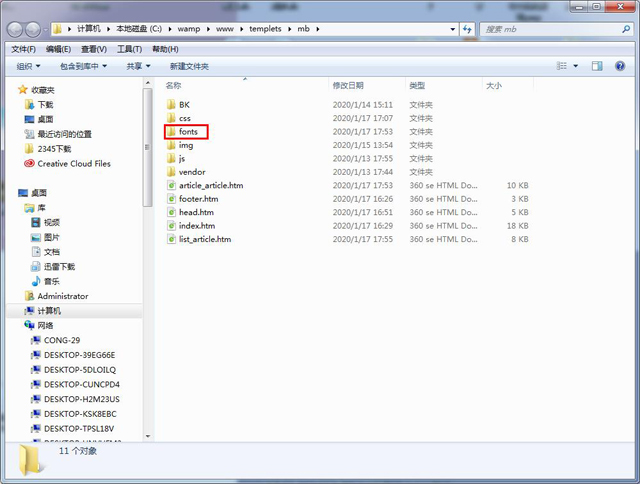Open the 编辑(E) menu
Screen dimensions: 640x484
pos(58,49)
